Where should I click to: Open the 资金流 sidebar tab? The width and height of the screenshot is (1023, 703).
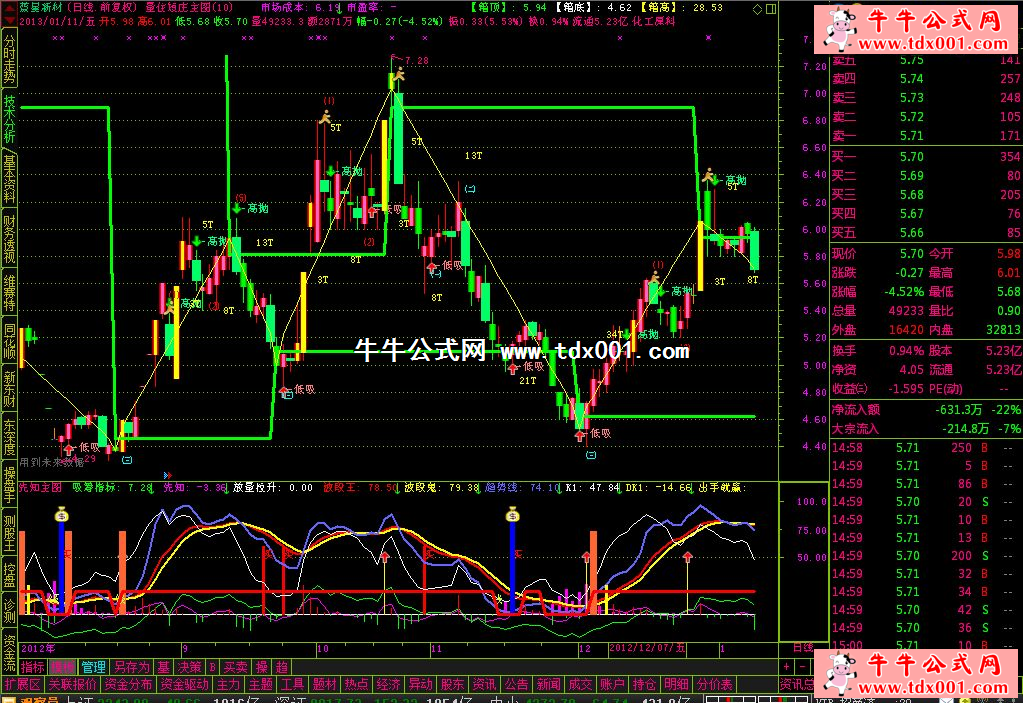coord(9,653)
